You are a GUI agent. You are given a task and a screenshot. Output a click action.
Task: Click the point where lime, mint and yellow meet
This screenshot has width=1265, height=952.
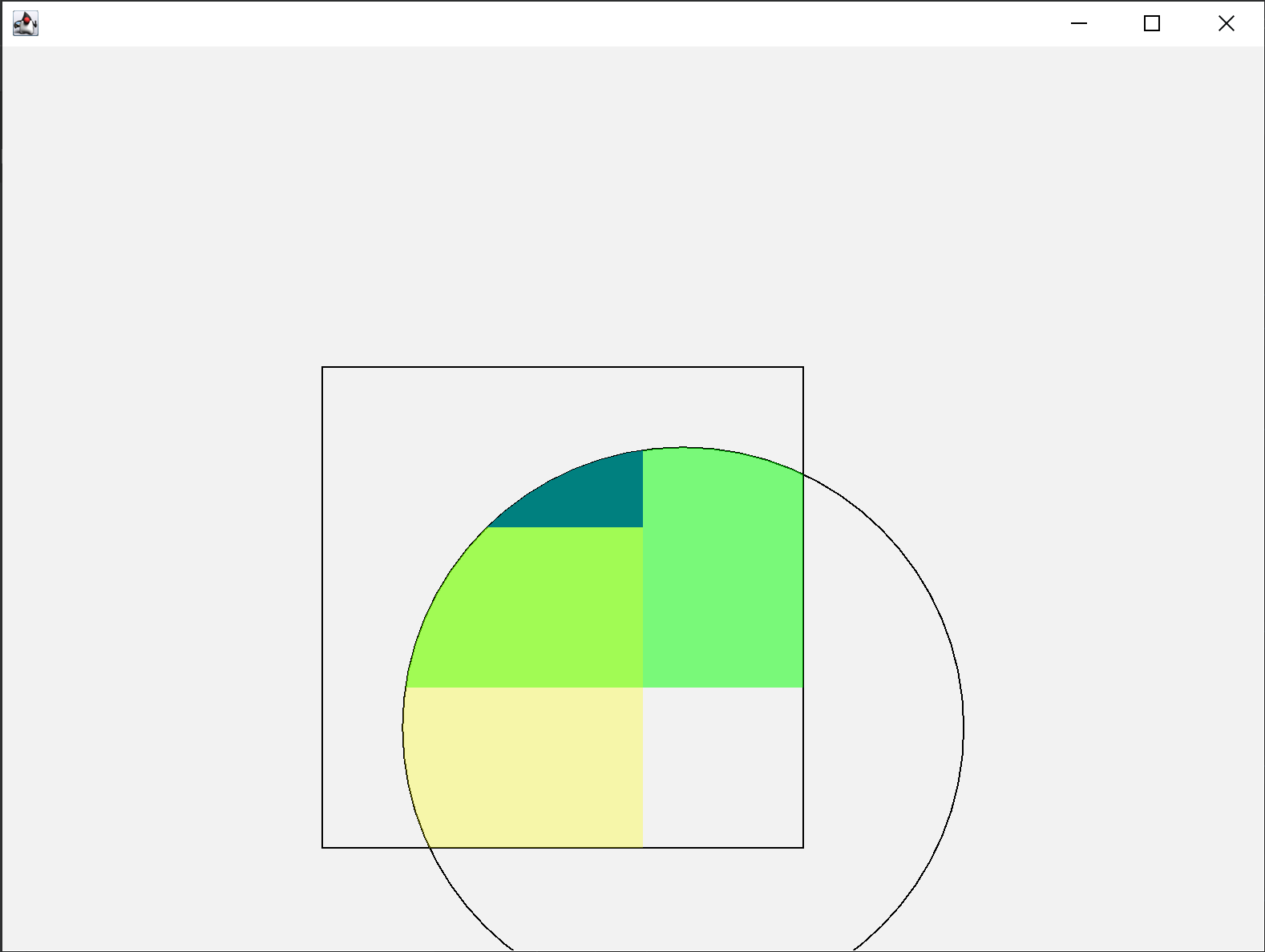[643, 687]
